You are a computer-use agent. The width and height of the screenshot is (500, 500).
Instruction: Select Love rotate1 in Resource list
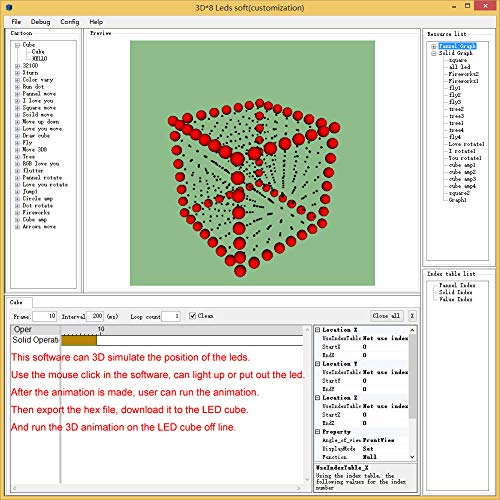pyautogui.click(x=466, y=144)
